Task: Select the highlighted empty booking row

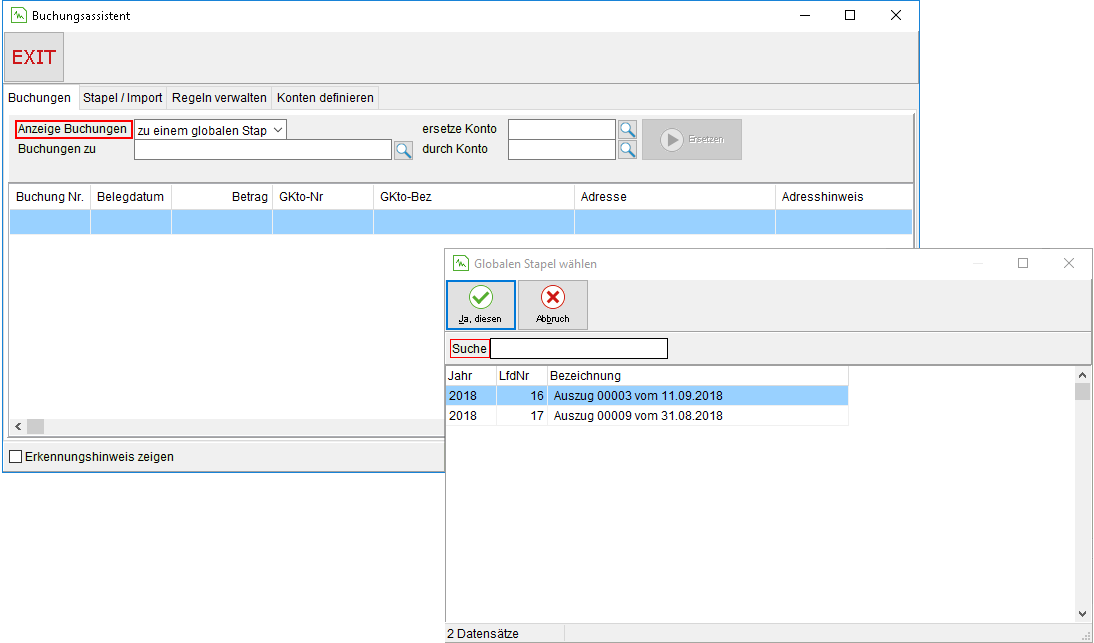Action: tap(460, 222)
